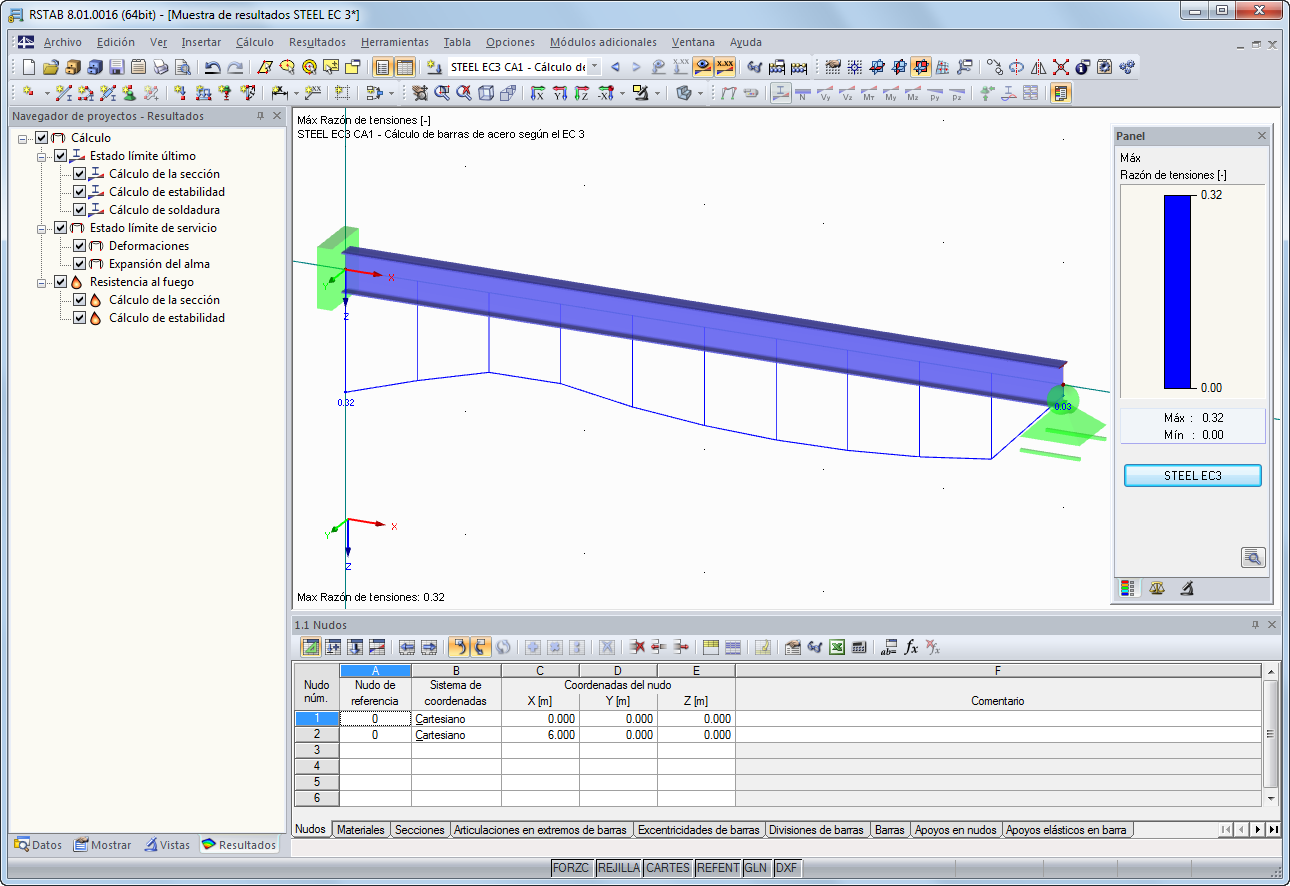Image resolution: width=1290 pixels, height=886 pixels.
Task: Open the color spectrum tab in Panel
Action: tap(1129, 589)
